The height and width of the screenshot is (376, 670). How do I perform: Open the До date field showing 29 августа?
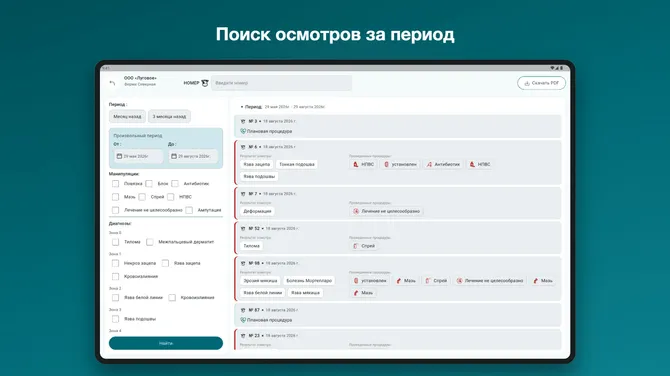[193, 156]
